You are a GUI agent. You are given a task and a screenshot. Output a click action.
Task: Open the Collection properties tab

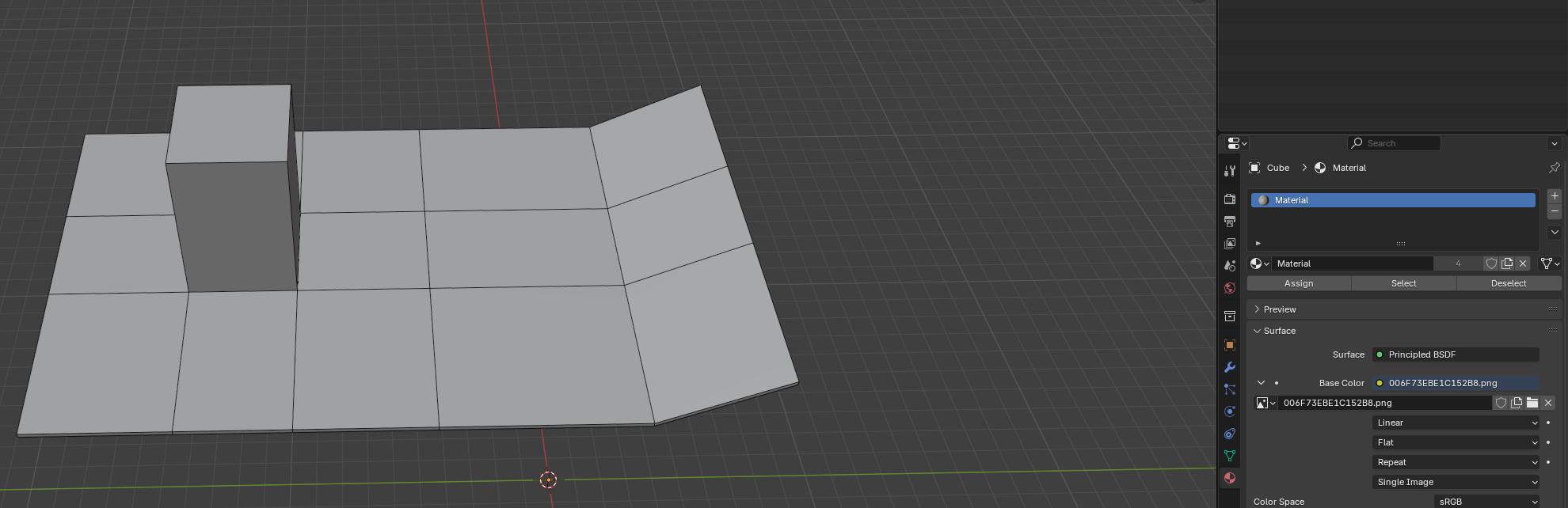pyautogui.click(x=1229, y=317)
